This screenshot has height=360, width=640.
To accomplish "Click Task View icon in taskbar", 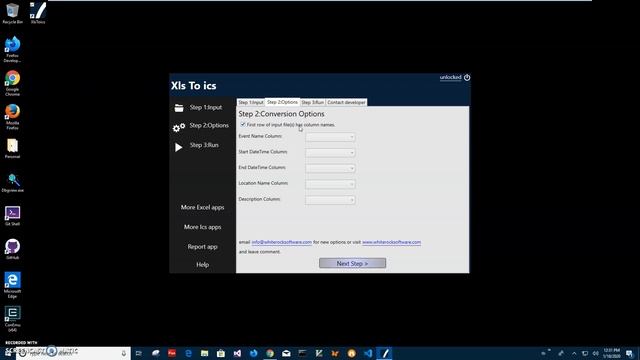I will click(139, 353).
